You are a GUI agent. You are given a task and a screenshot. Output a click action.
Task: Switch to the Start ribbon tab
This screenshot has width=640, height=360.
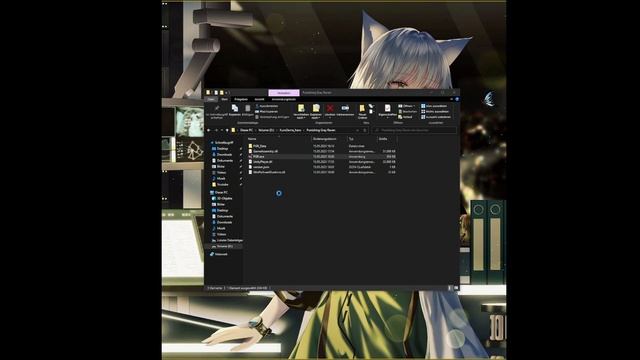(224, 99)
